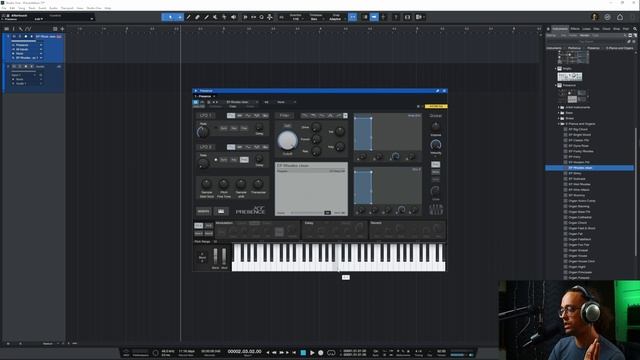Image resolution: width=640 pixels, height=360 pixels.
Task: Click the Mod A button in Presence
Action: (x=198, y=233)
